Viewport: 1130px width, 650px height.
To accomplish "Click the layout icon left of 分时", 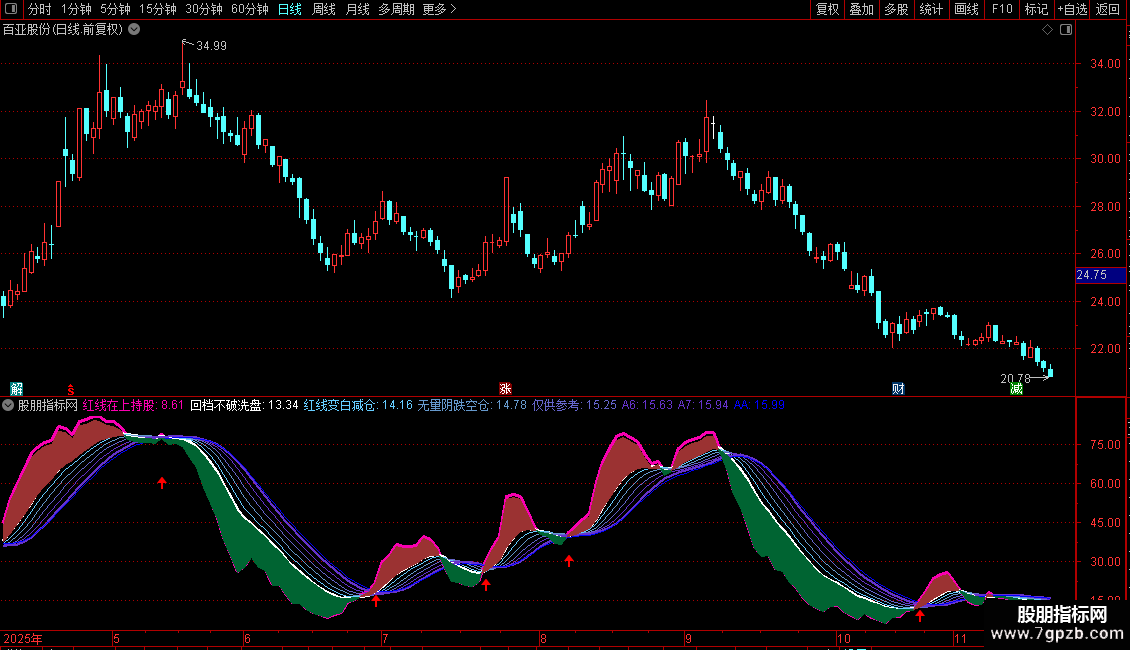I will pos(11,10).
